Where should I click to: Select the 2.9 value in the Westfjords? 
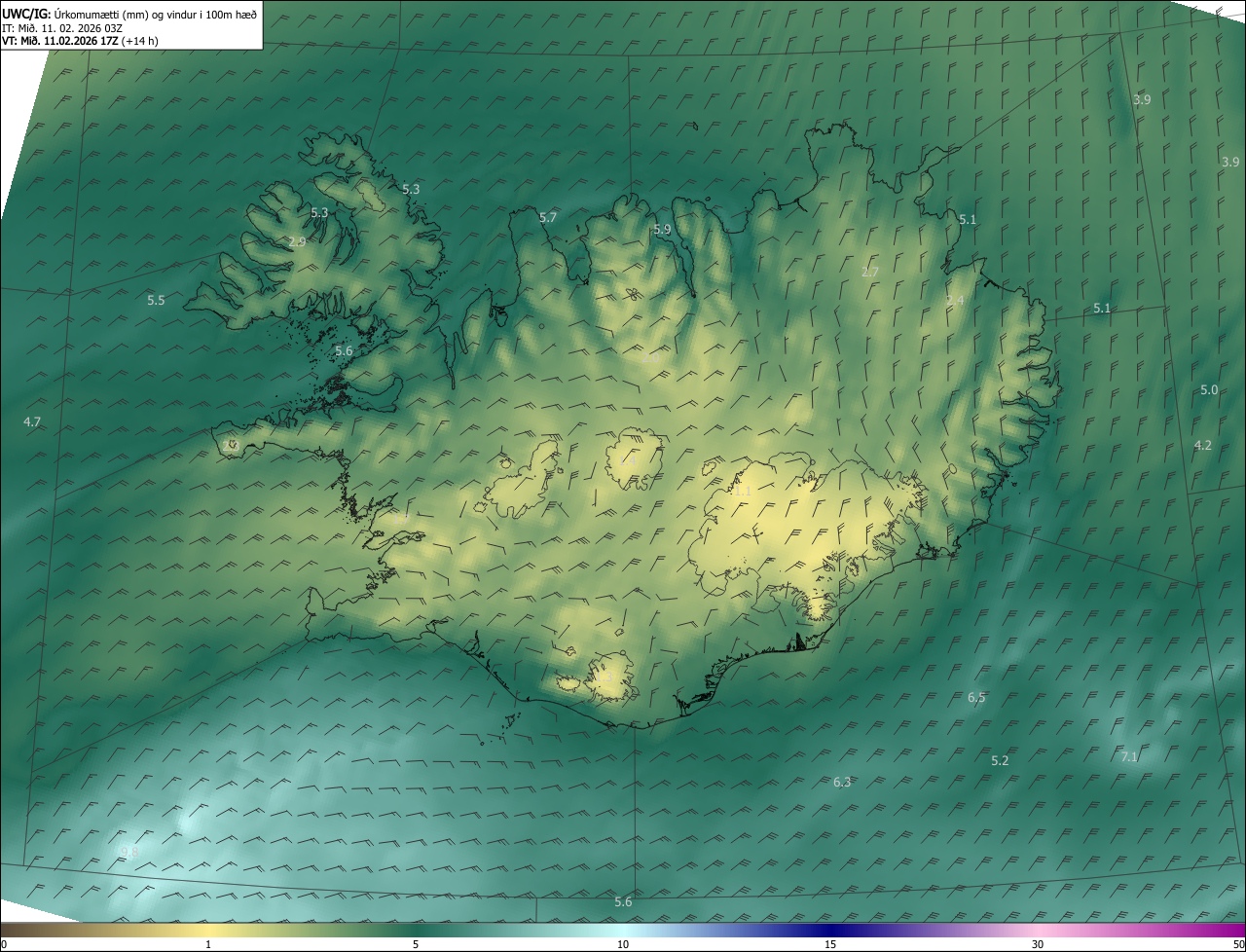297,241
